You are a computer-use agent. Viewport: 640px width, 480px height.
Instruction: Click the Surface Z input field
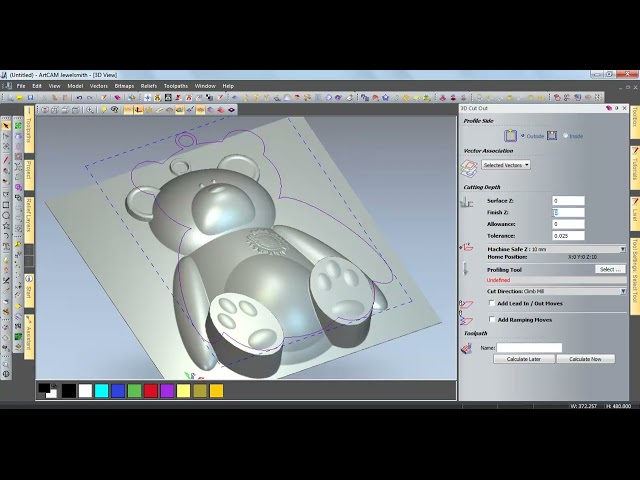[x=568, y=201]
